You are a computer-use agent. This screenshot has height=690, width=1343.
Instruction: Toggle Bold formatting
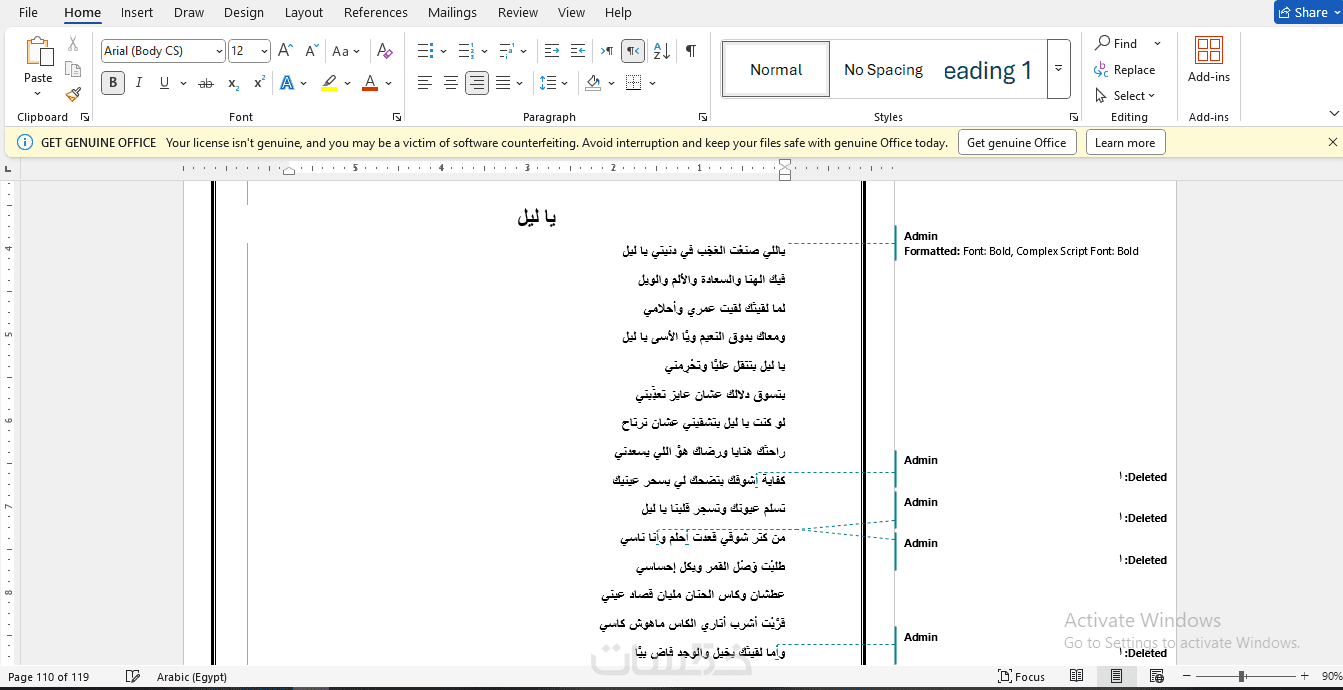point(113,83)
